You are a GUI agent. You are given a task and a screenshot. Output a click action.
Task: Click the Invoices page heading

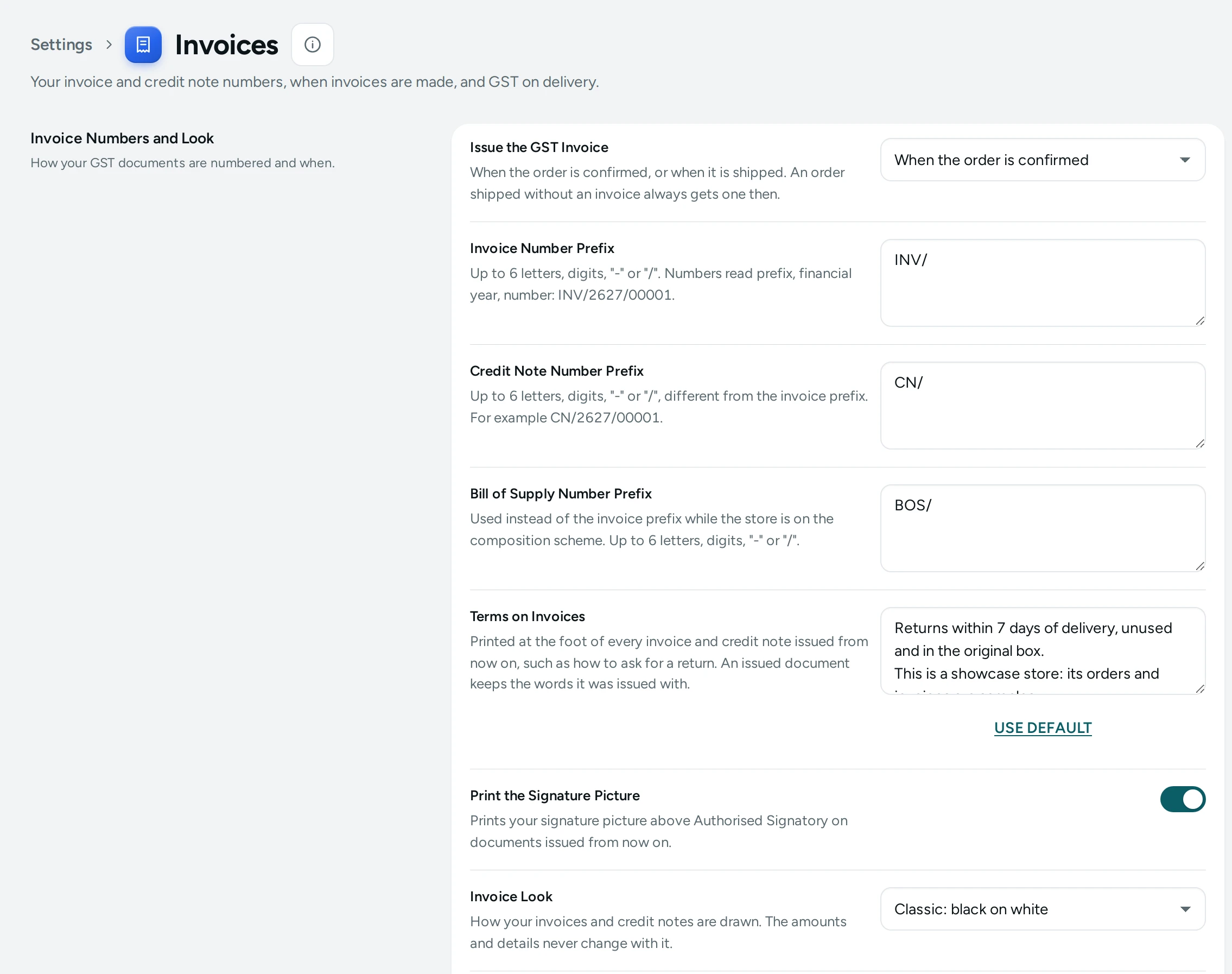[226, 45]
